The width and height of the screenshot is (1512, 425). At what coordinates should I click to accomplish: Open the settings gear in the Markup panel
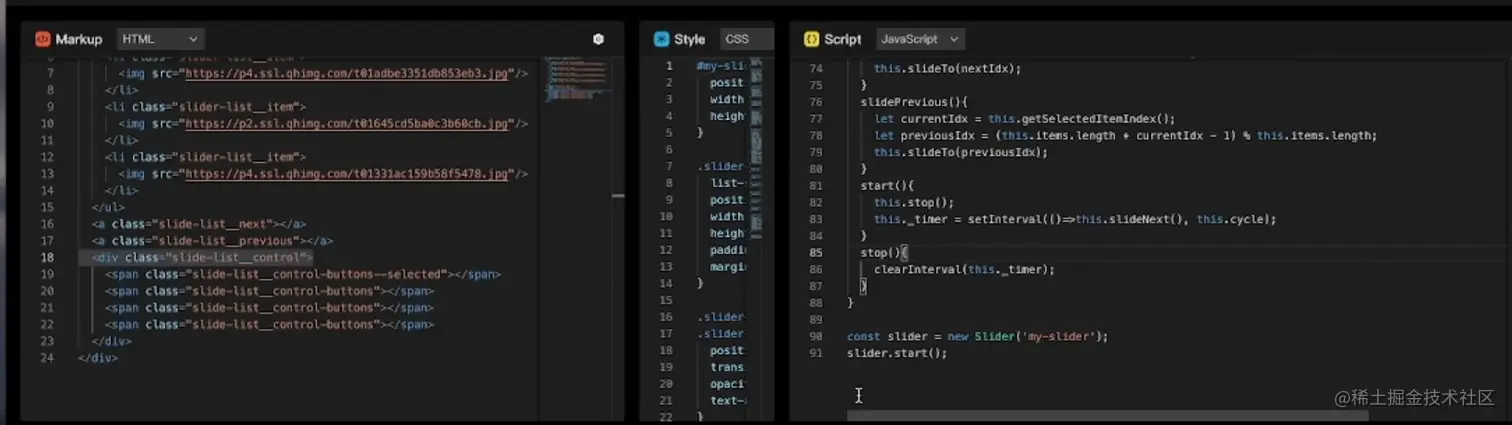coord(598,39)
